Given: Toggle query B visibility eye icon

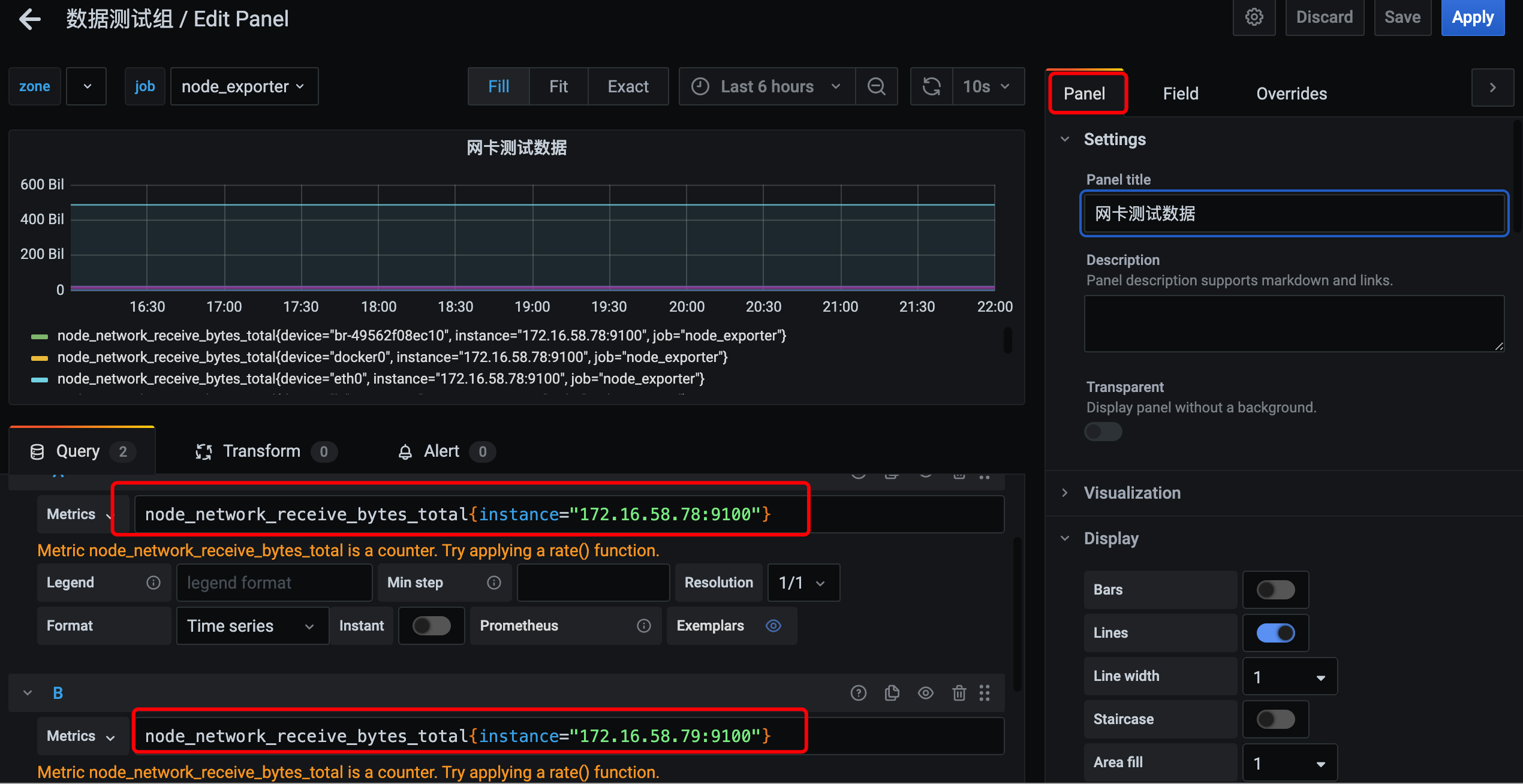Looking at the screenshot, I should (926, 693).
